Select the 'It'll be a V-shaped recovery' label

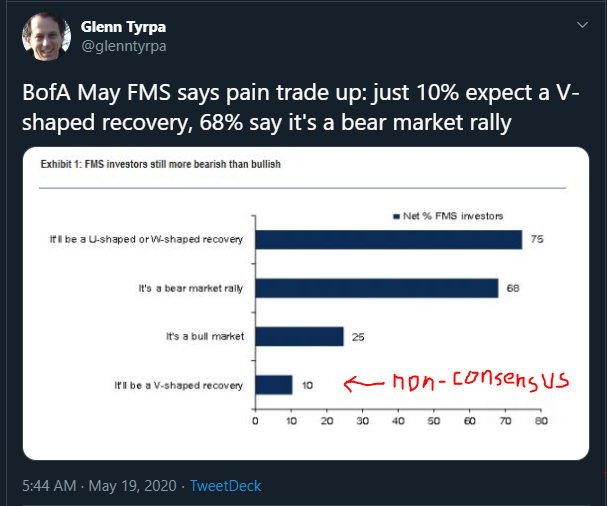coord(178,386)
